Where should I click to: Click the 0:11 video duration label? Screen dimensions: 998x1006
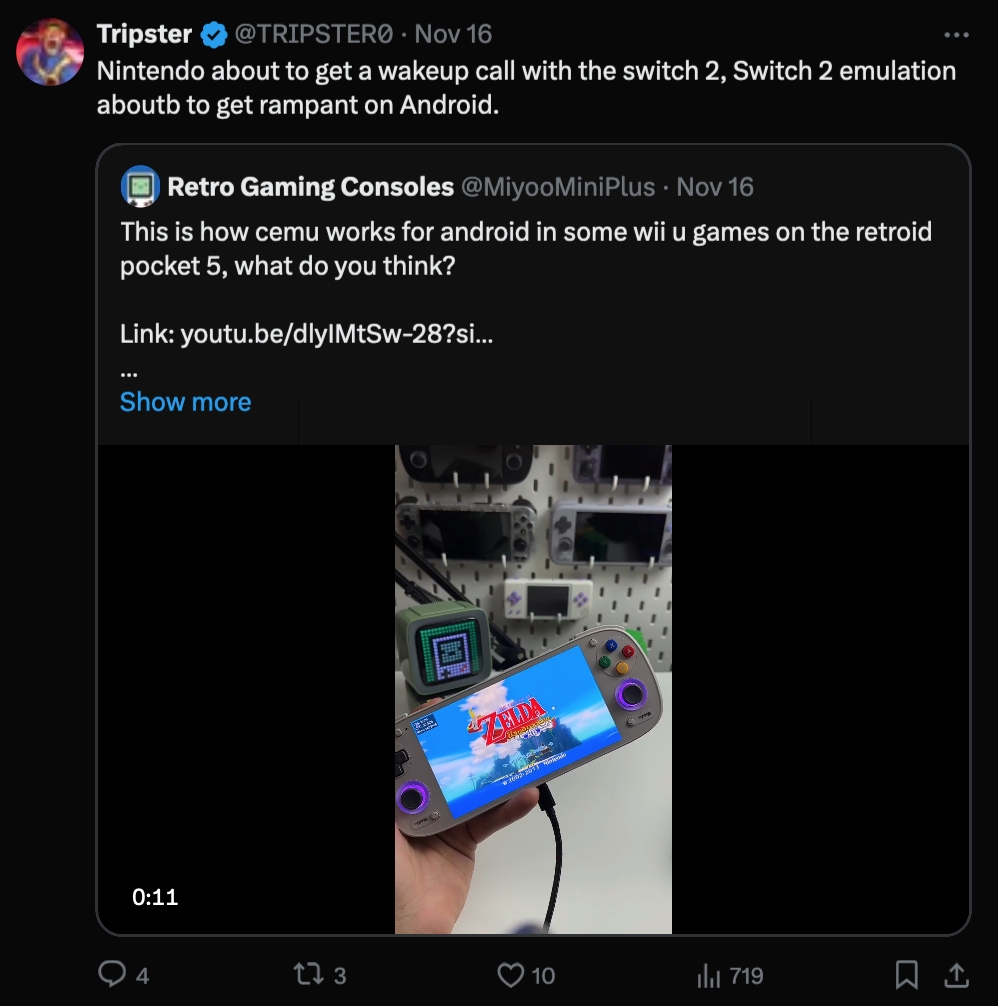coord(155,897)
